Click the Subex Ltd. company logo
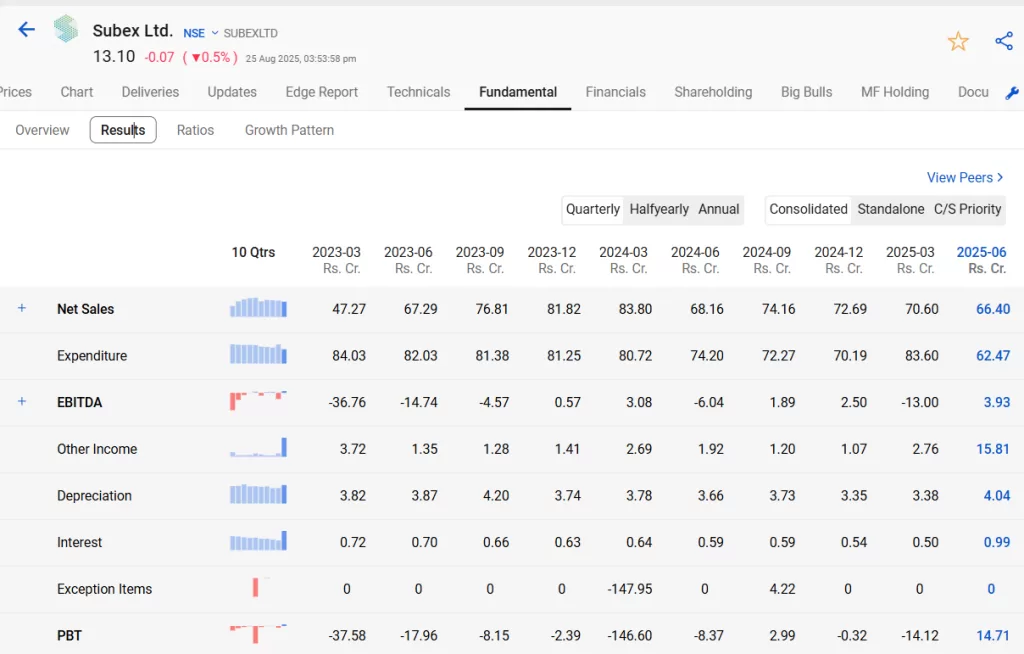Screen dimensions: 1024x654 coord(66,29)
